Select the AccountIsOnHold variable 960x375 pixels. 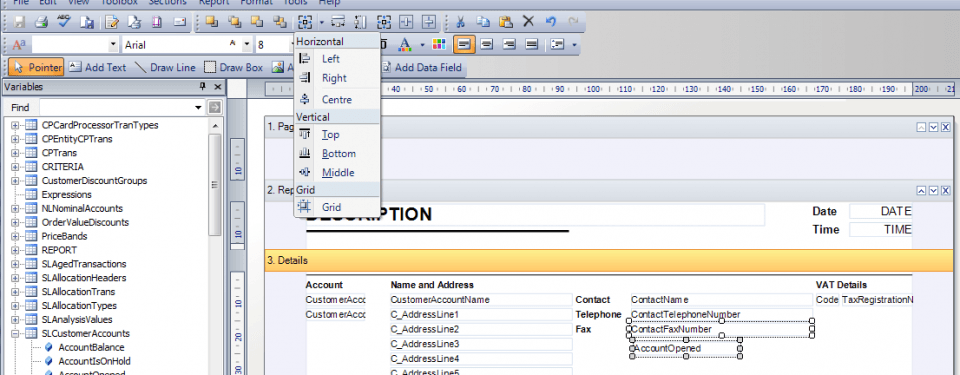[94, 362]
